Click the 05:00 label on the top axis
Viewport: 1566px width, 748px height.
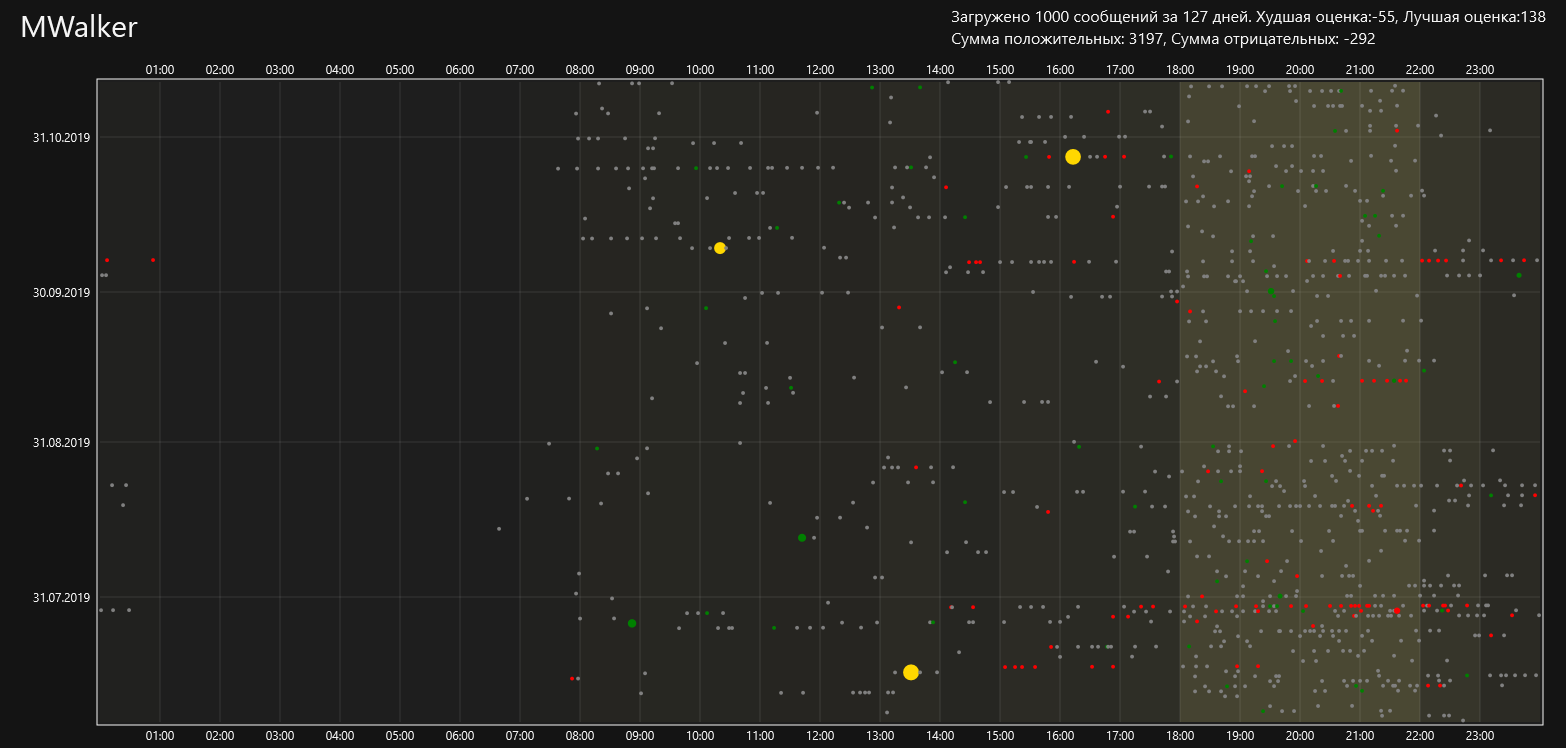tap(400, 69)
